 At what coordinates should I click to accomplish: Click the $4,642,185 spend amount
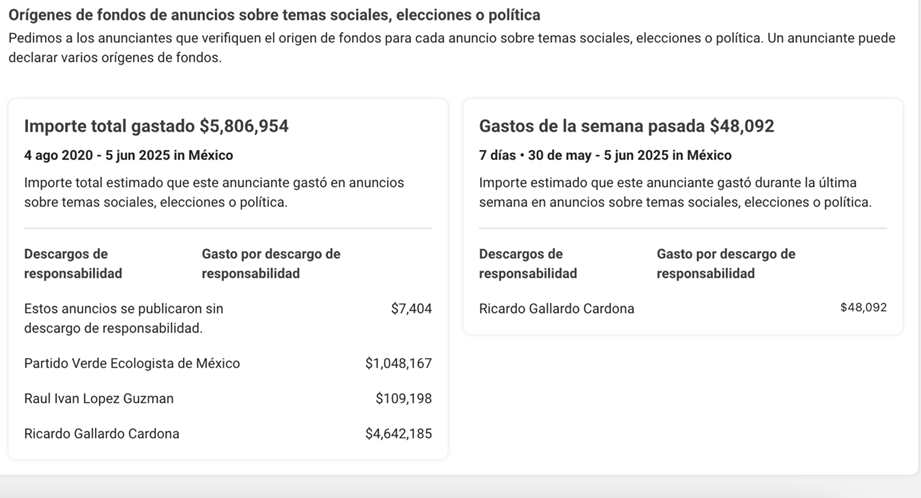(x=398, y=434)
